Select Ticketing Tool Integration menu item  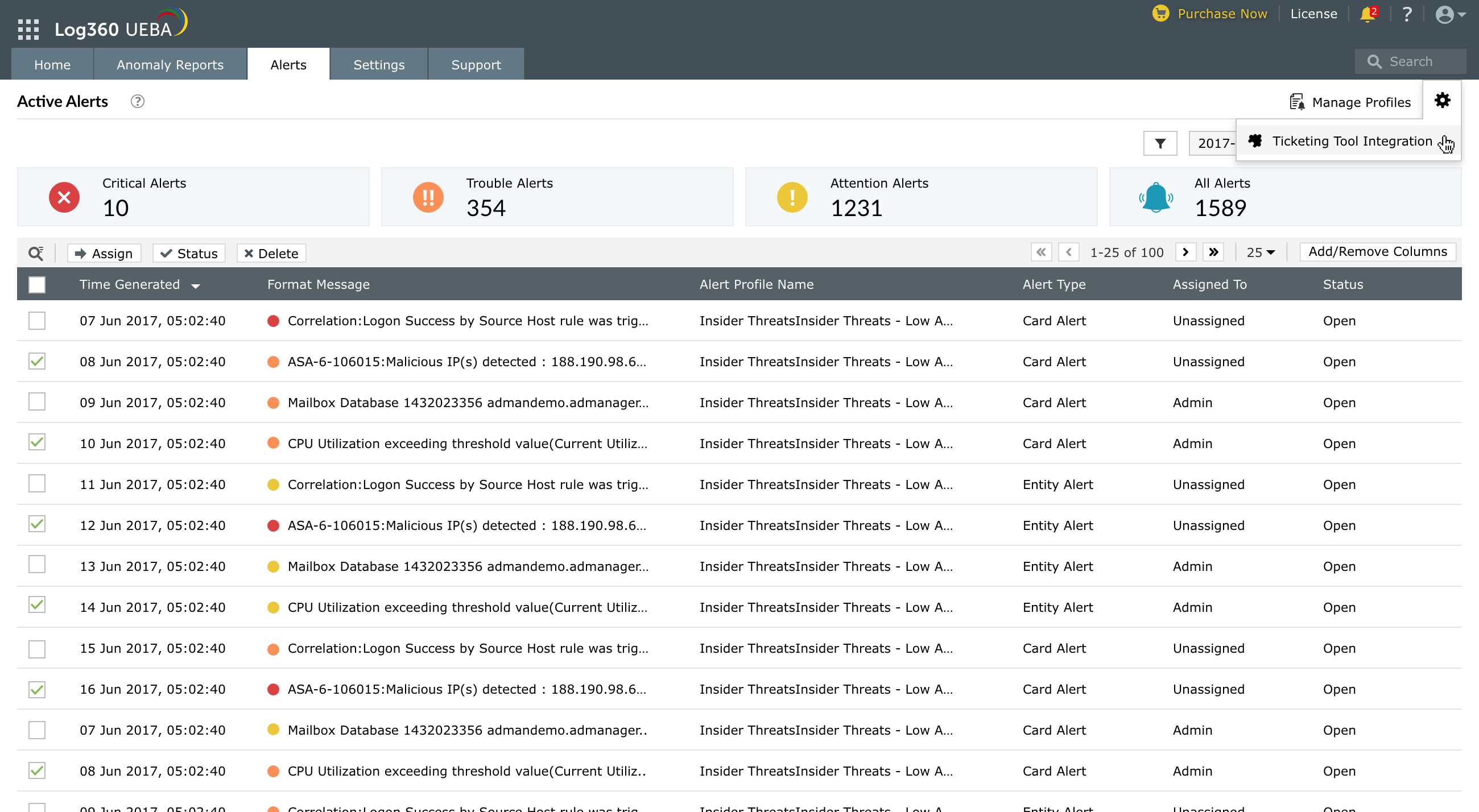(x=1351, y=141)
